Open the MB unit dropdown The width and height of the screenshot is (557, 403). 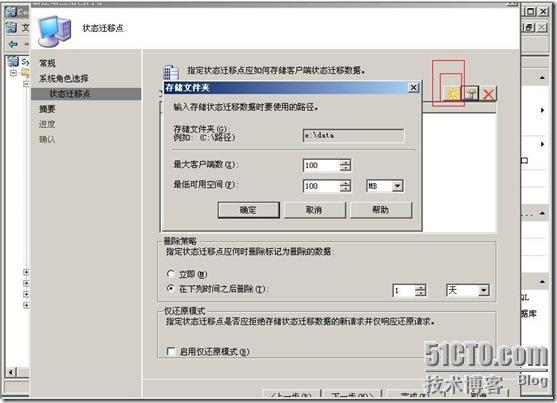398,186
